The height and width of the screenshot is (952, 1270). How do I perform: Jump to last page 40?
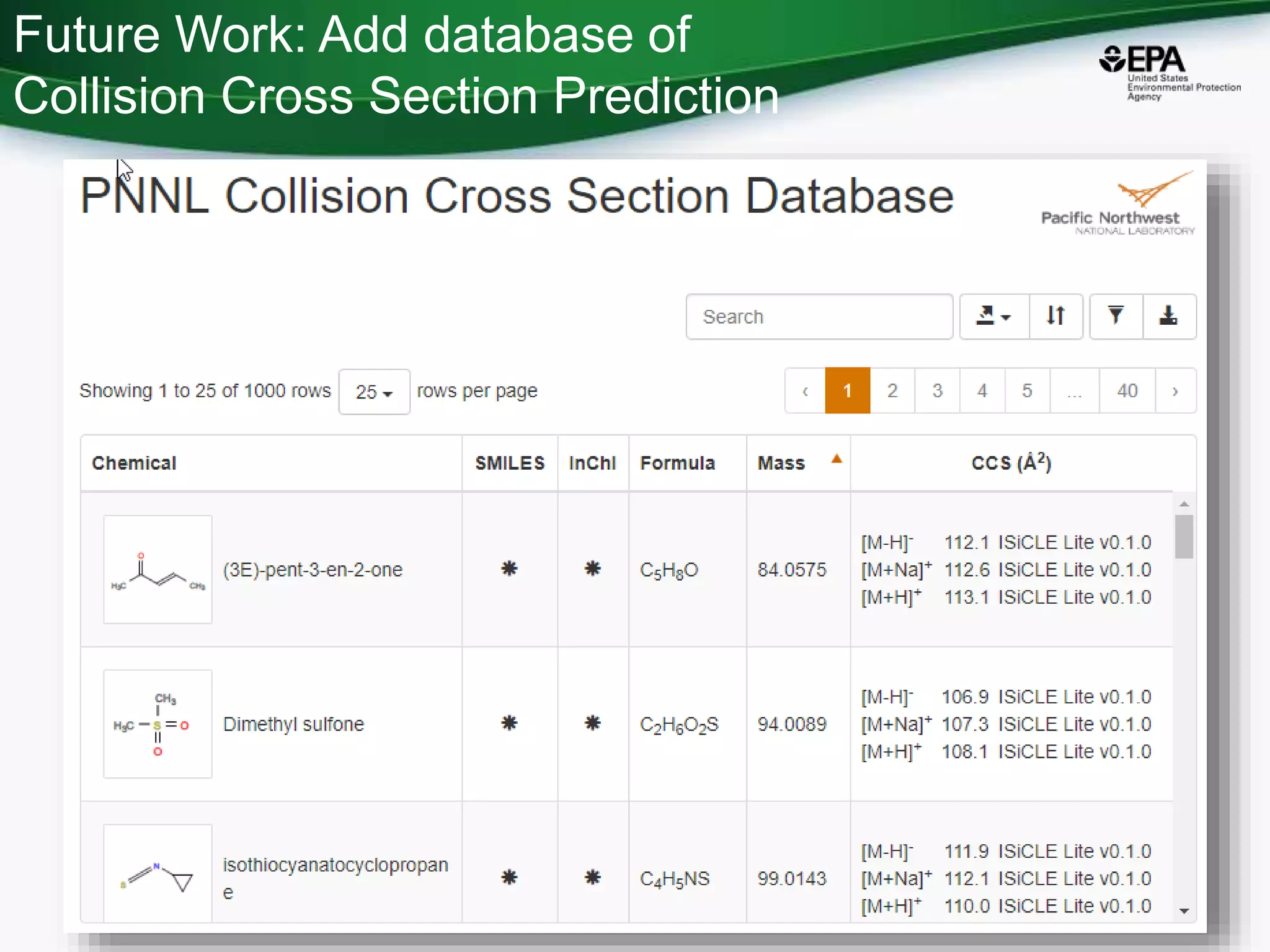[x=1127, y=390]
